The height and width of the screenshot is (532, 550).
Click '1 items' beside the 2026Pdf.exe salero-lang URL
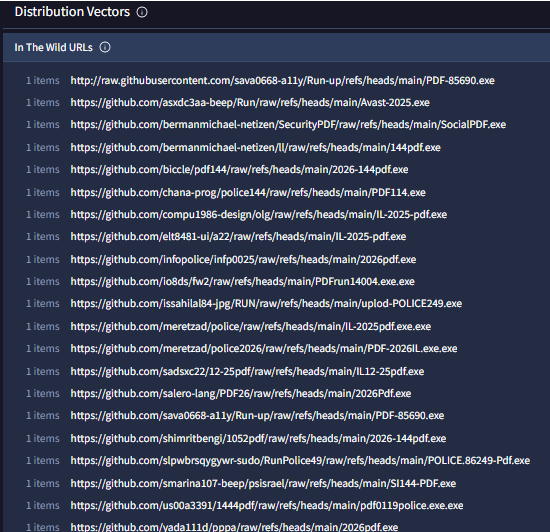pyautogui.click(x=43, y=393)
